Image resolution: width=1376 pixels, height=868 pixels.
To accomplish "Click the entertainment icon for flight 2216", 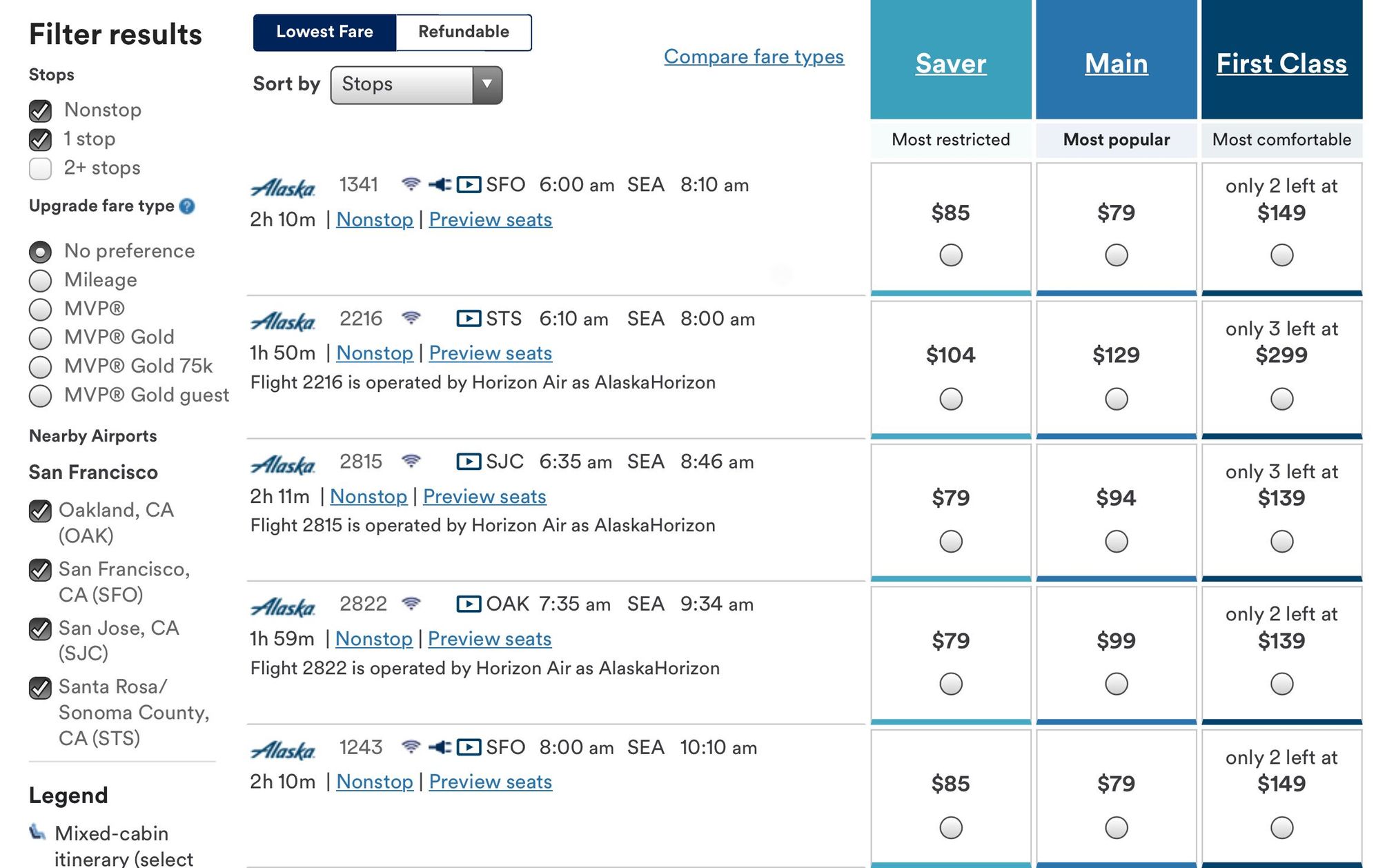I will [x=469, y=319].
